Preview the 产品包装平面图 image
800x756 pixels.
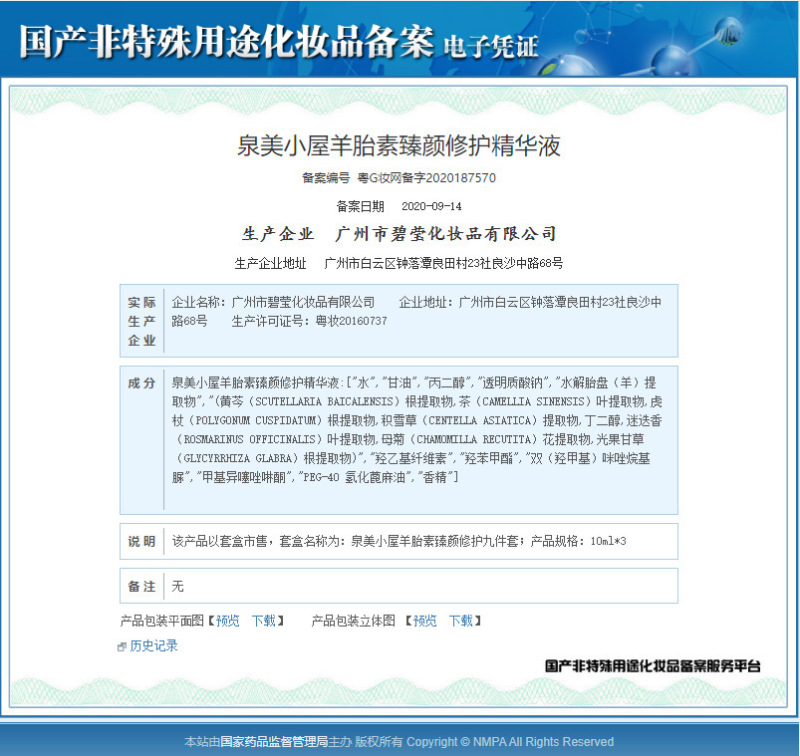[228, 621]
